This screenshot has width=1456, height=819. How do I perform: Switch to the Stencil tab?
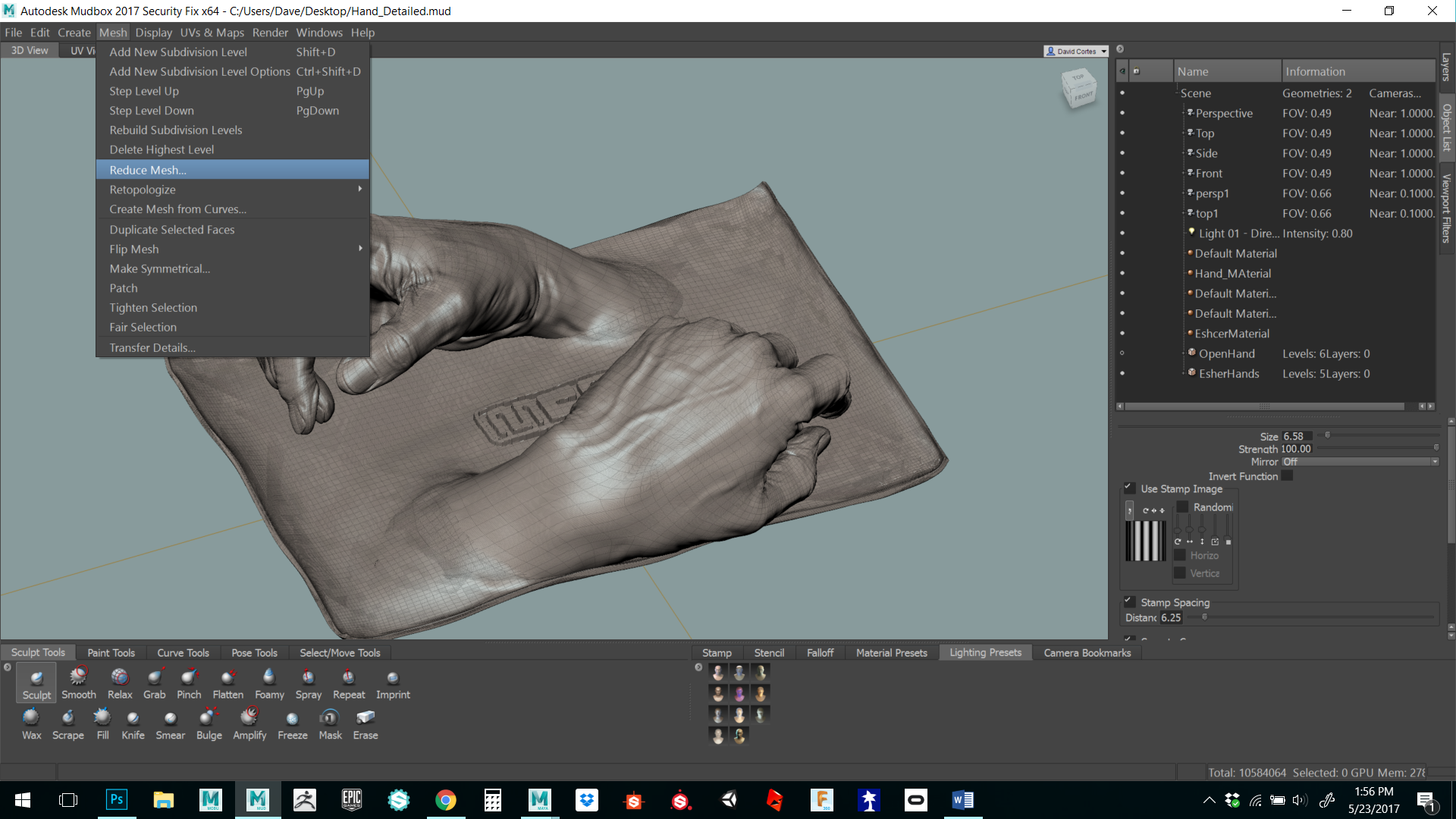[x=769, y=652]
